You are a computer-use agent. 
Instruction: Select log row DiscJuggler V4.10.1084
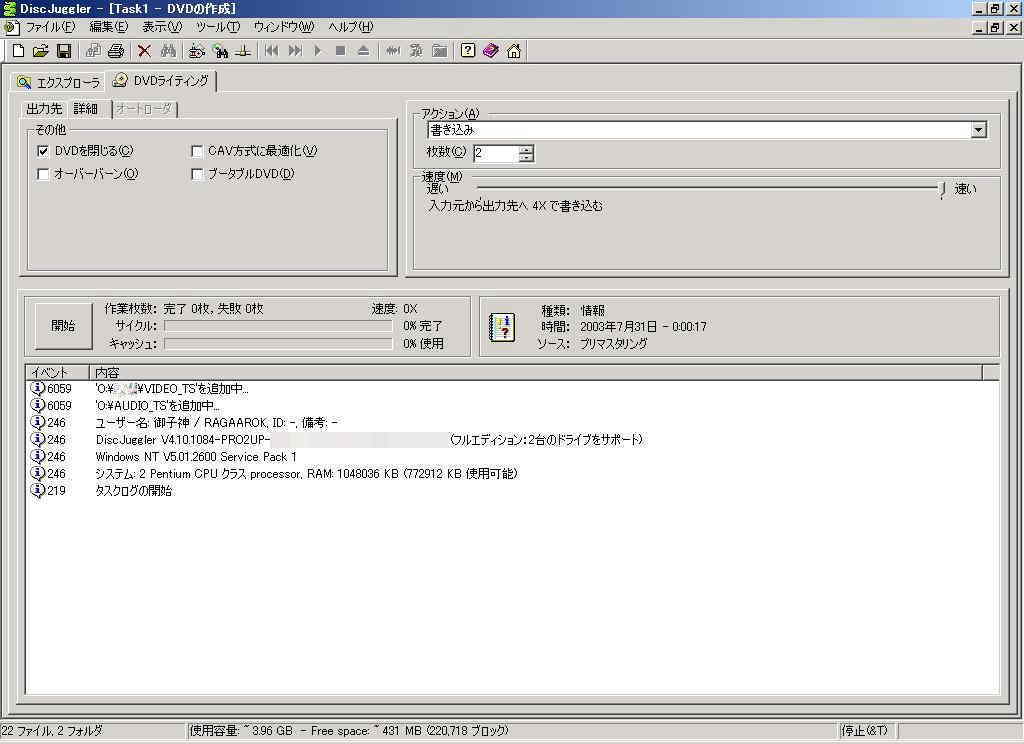512,440
